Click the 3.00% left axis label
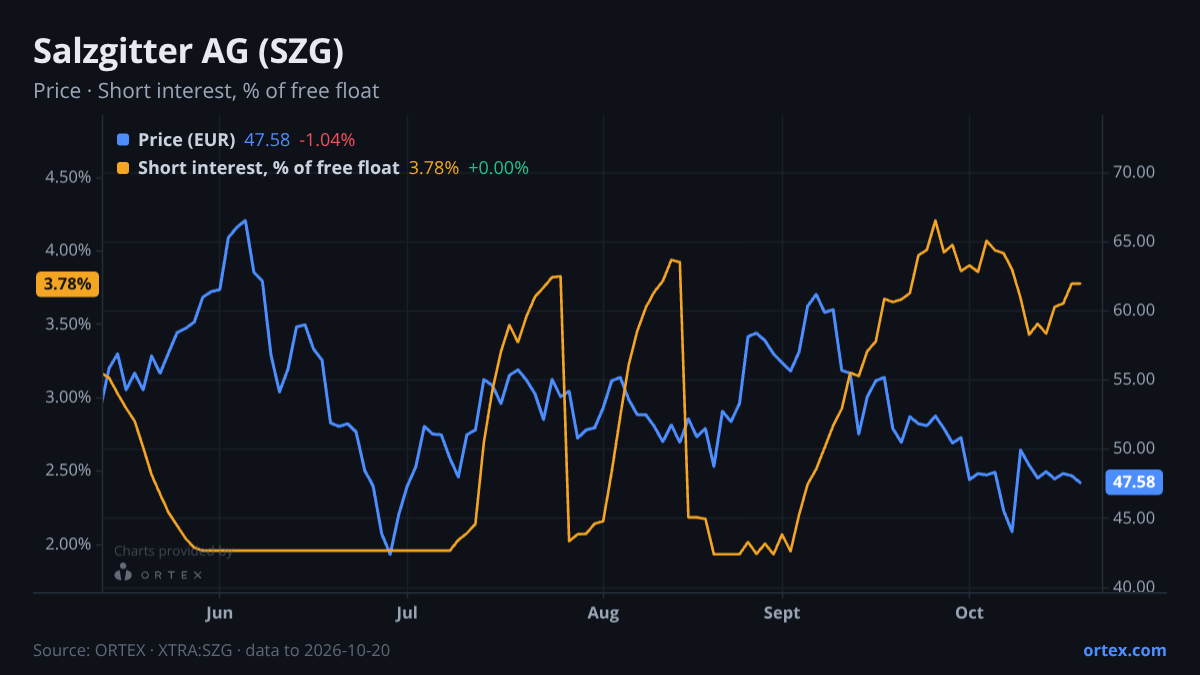 (x=68, y=397)
